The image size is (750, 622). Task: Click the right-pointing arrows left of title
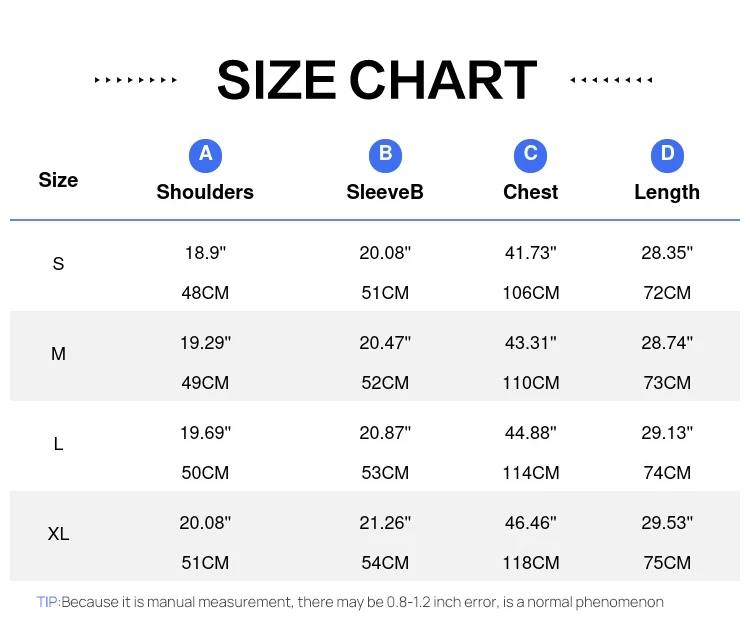[x=136, y=80]
